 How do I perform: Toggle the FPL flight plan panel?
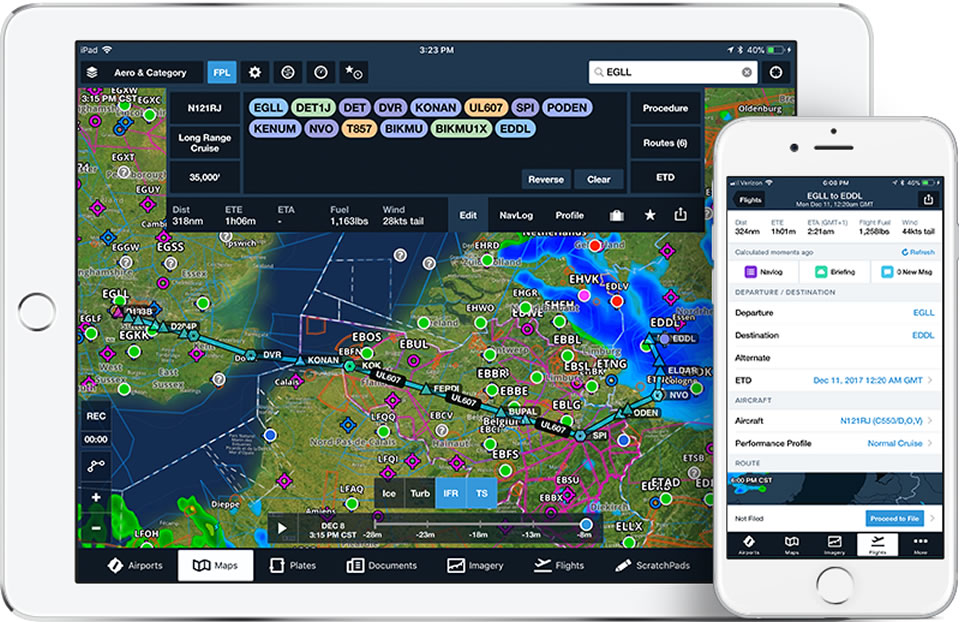[x=222, y=72]
